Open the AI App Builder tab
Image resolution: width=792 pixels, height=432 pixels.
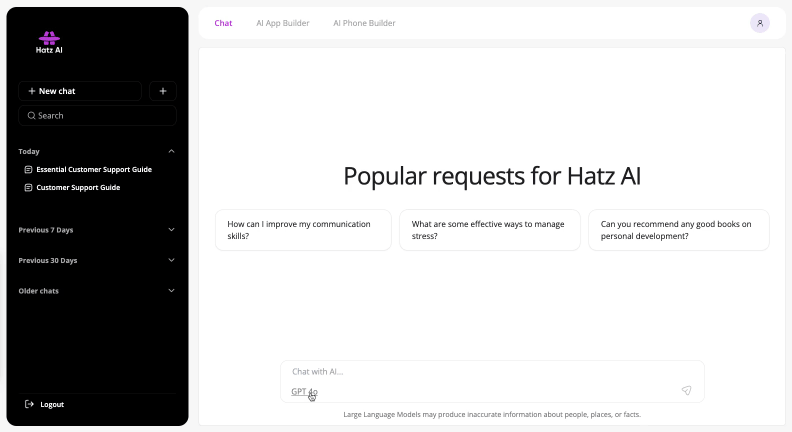pos(283,23)
